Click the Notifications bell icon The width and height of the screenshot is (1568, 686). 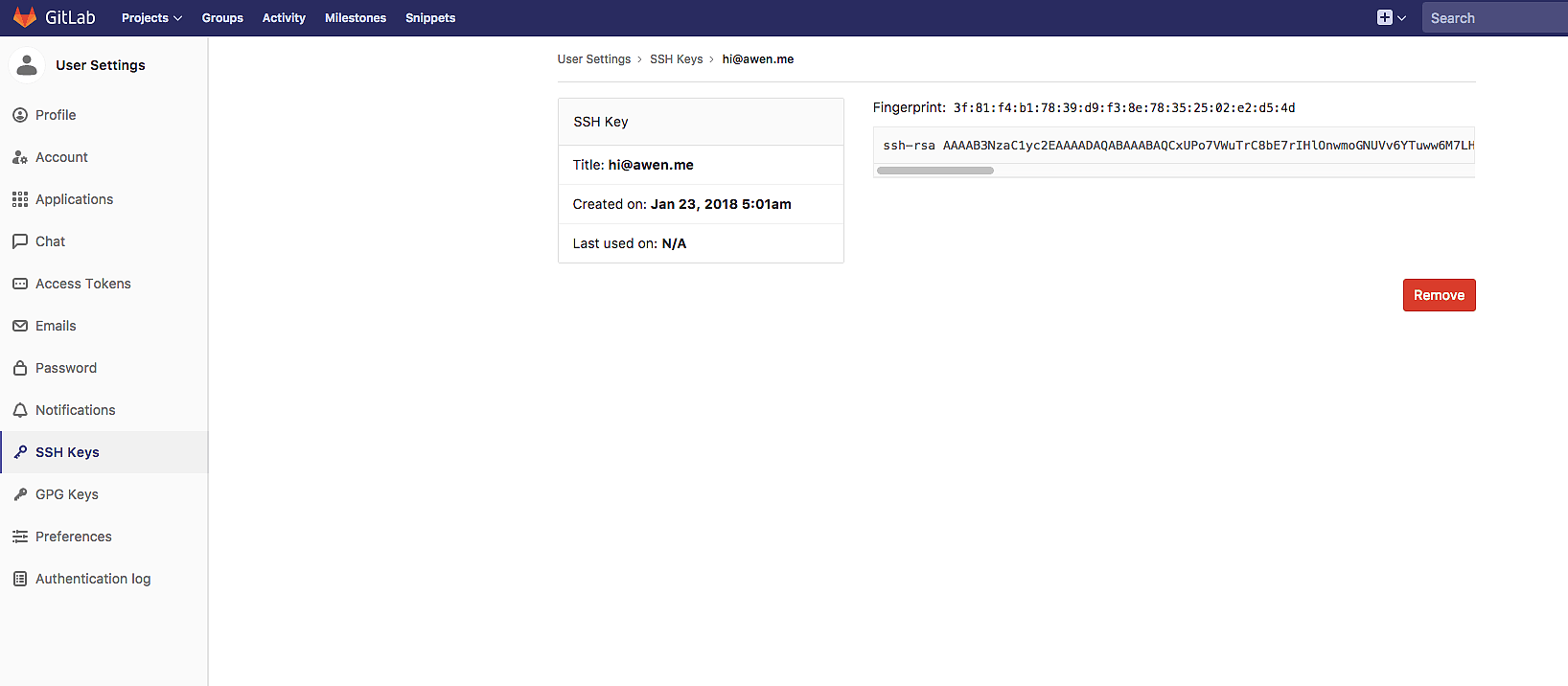coord(20,410)
